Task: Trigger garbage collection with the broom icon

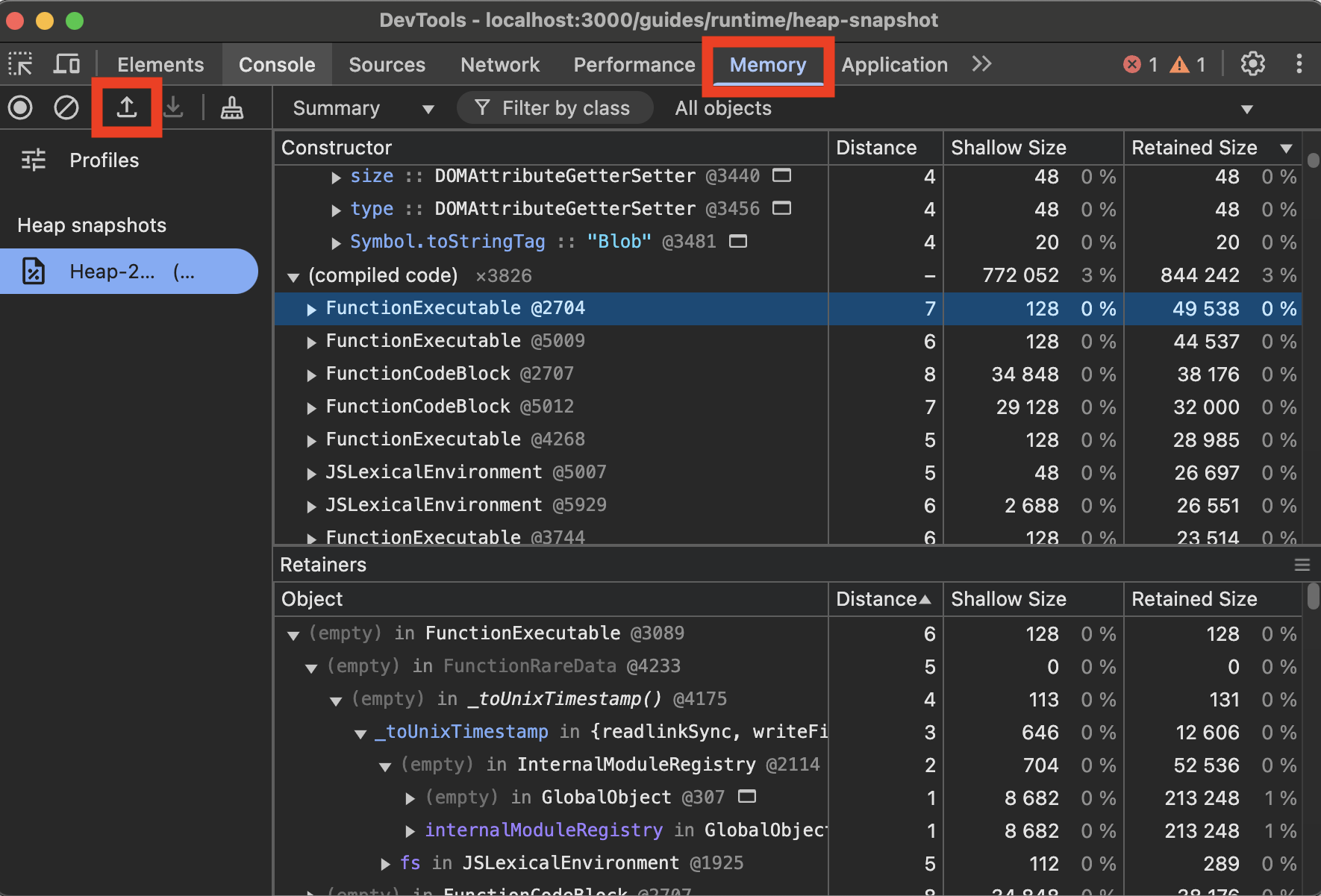Action: [231, 107]
